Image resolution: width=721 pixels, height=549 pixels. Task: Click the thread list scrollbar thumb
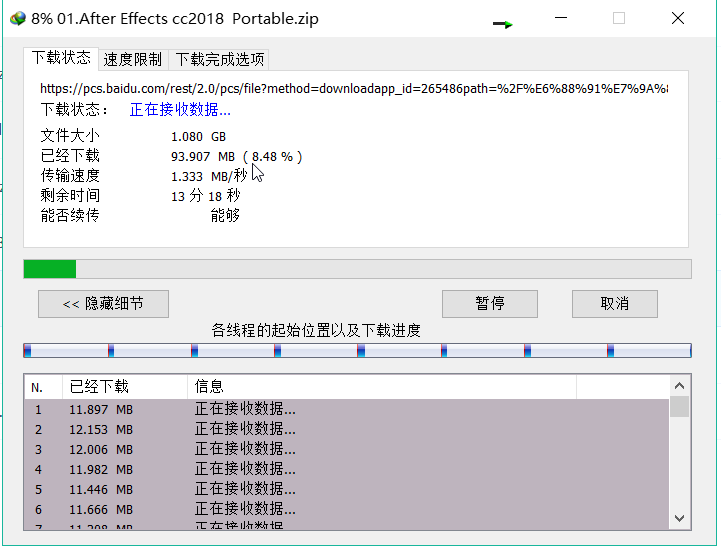pyautogui.click(x=680, y=406)
